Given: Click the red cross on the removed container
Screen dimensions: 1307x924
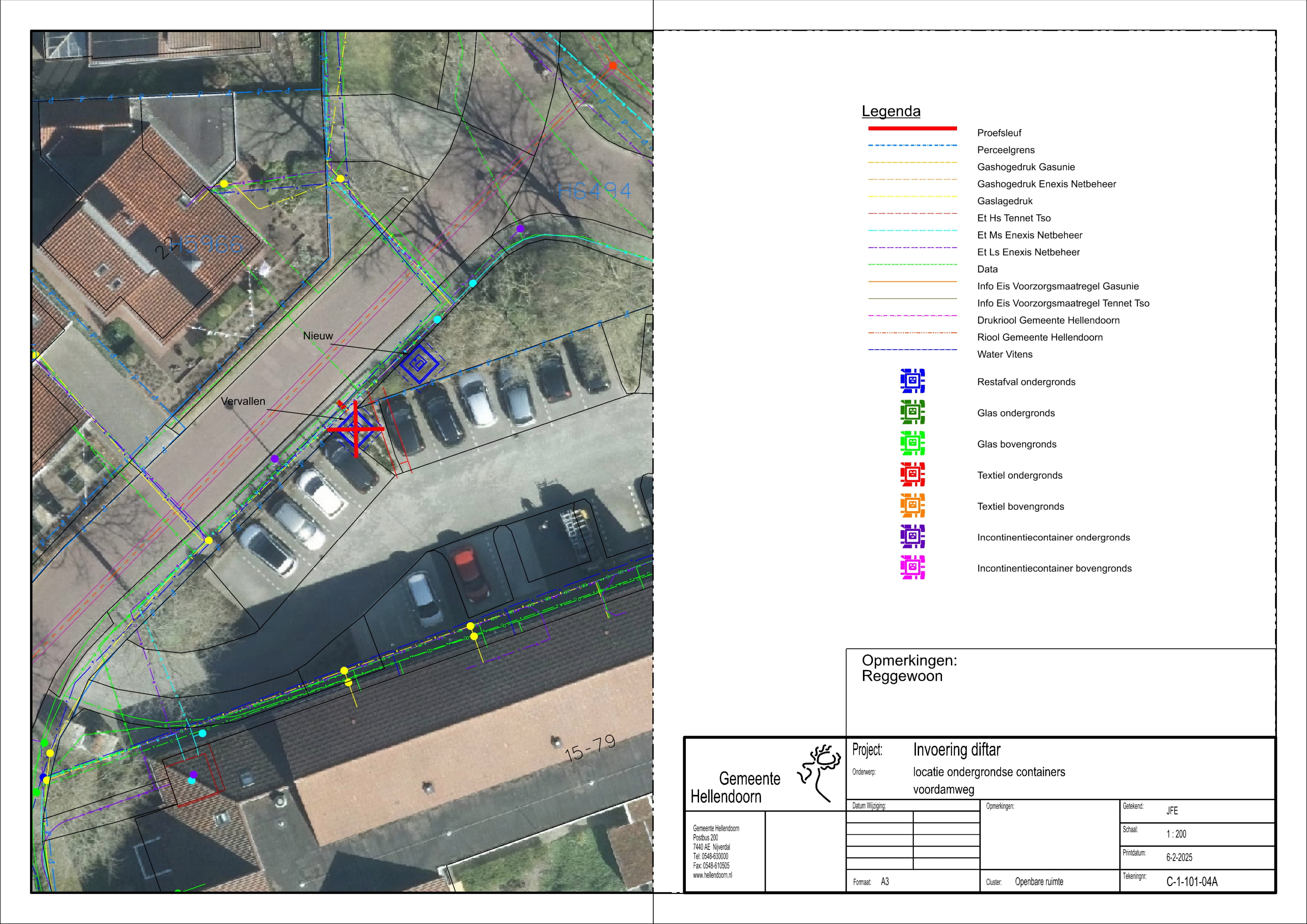Looking at the screenshot, I should 356,429.
